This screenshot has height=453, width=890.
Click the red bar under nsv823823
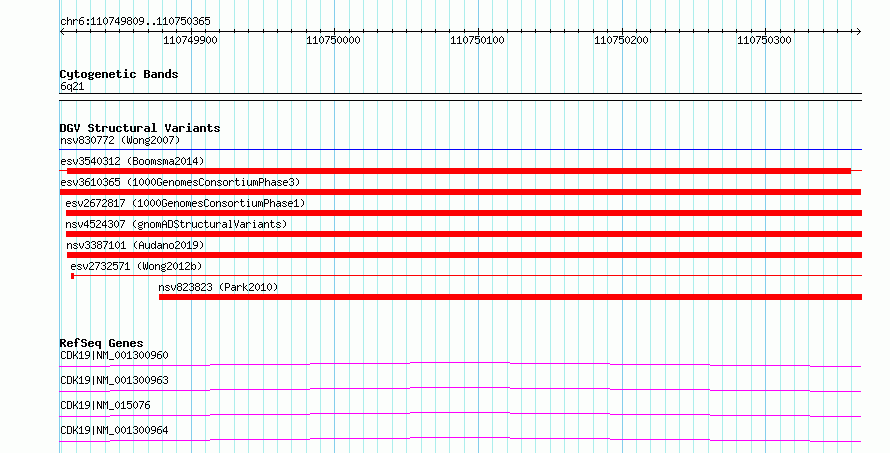click(x=510, y=297)
